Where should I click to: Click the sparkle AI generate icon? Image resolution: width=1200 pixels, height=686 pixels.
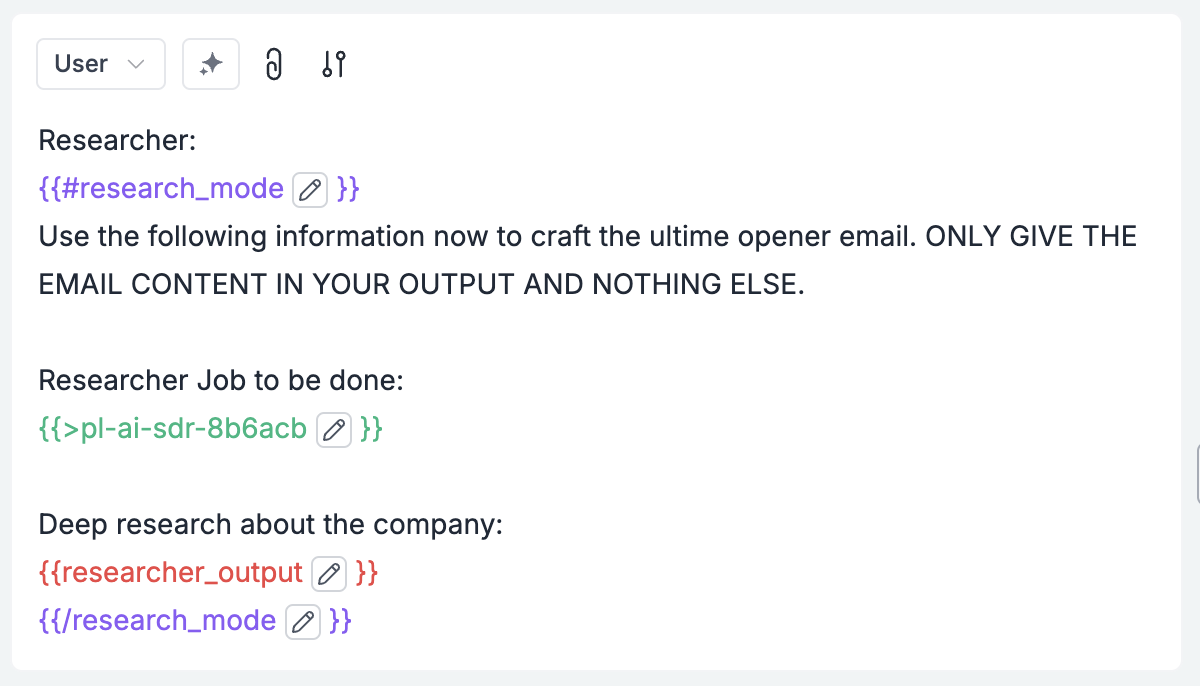(211, 64)
